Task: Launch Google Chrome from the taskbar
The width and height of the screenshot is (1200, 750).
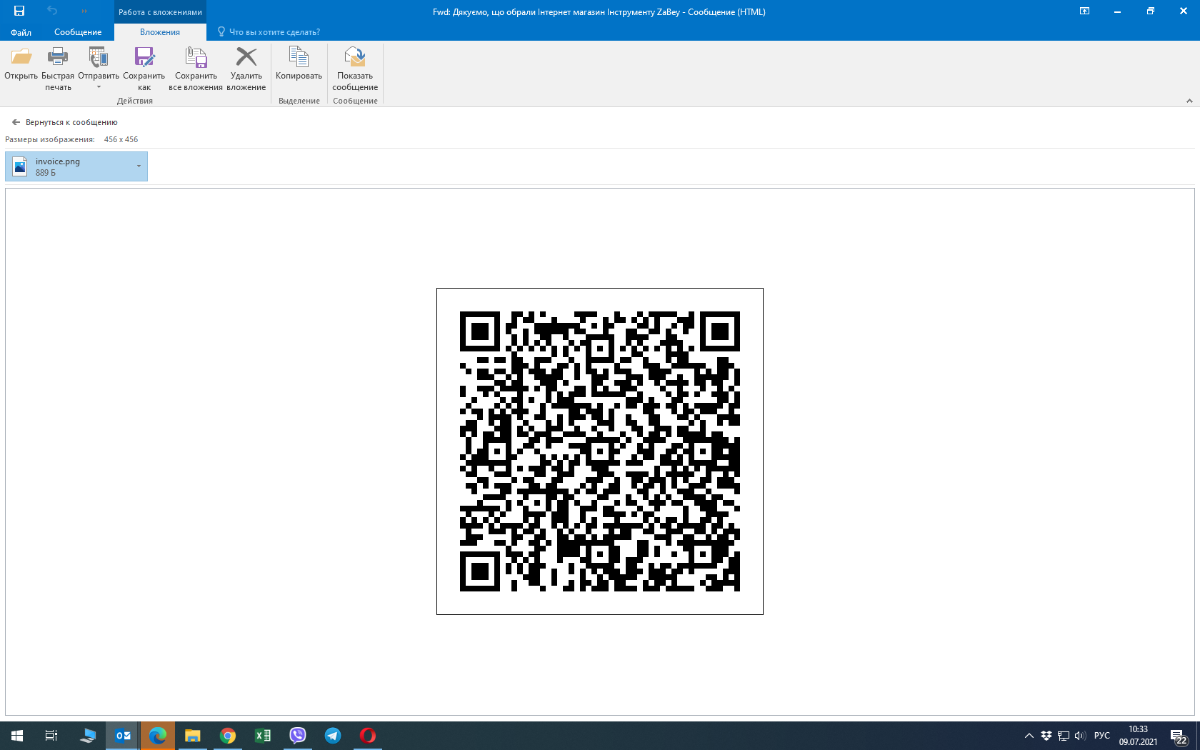Action: (x=228, y=735)
